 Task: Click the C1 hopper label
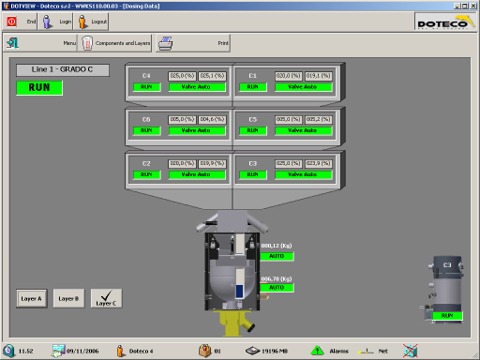point(253,76)
